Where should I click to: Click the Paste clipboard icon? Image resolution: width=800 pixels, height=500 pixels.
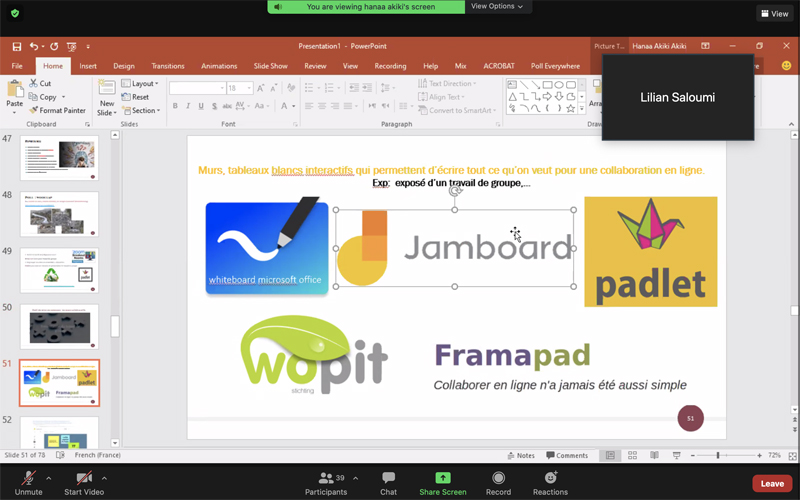tap(15, 90)
